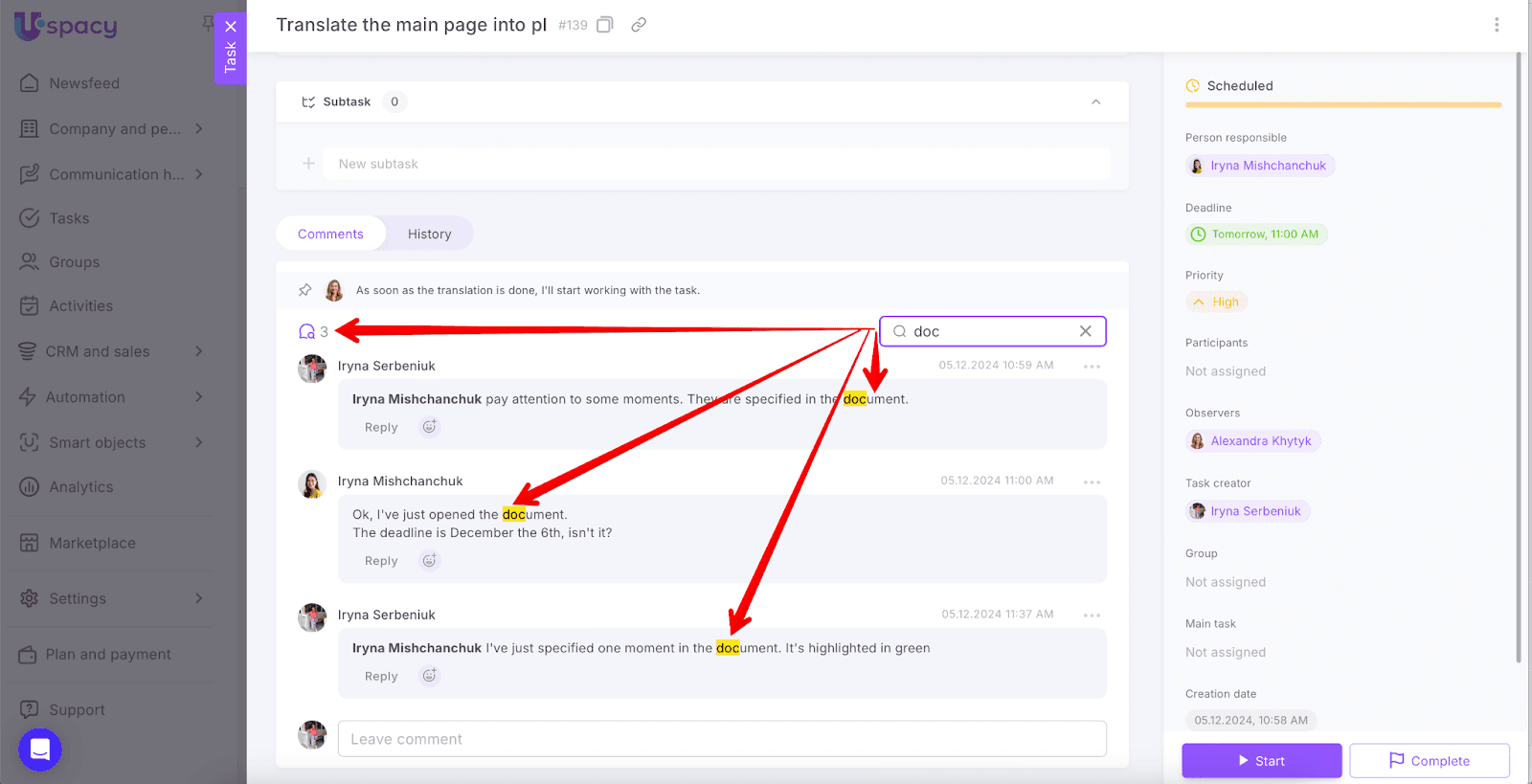Reply to Iryna Mishchanchuk's comment
This screenshot has height=784, width=1532.
pos(381,561)
